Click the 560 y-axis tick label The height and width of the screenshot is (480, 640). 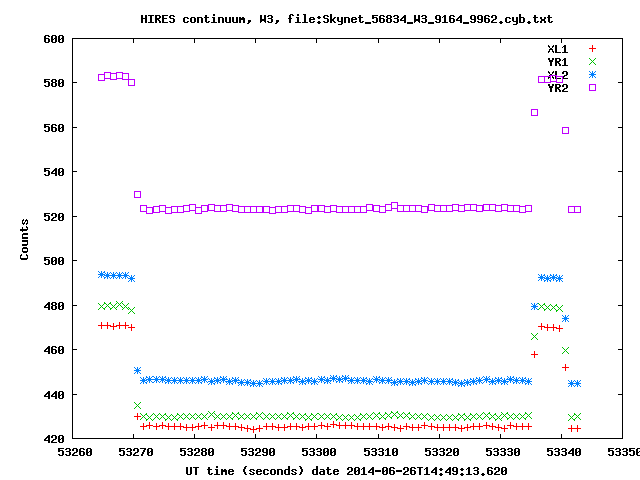coord(54,128)
